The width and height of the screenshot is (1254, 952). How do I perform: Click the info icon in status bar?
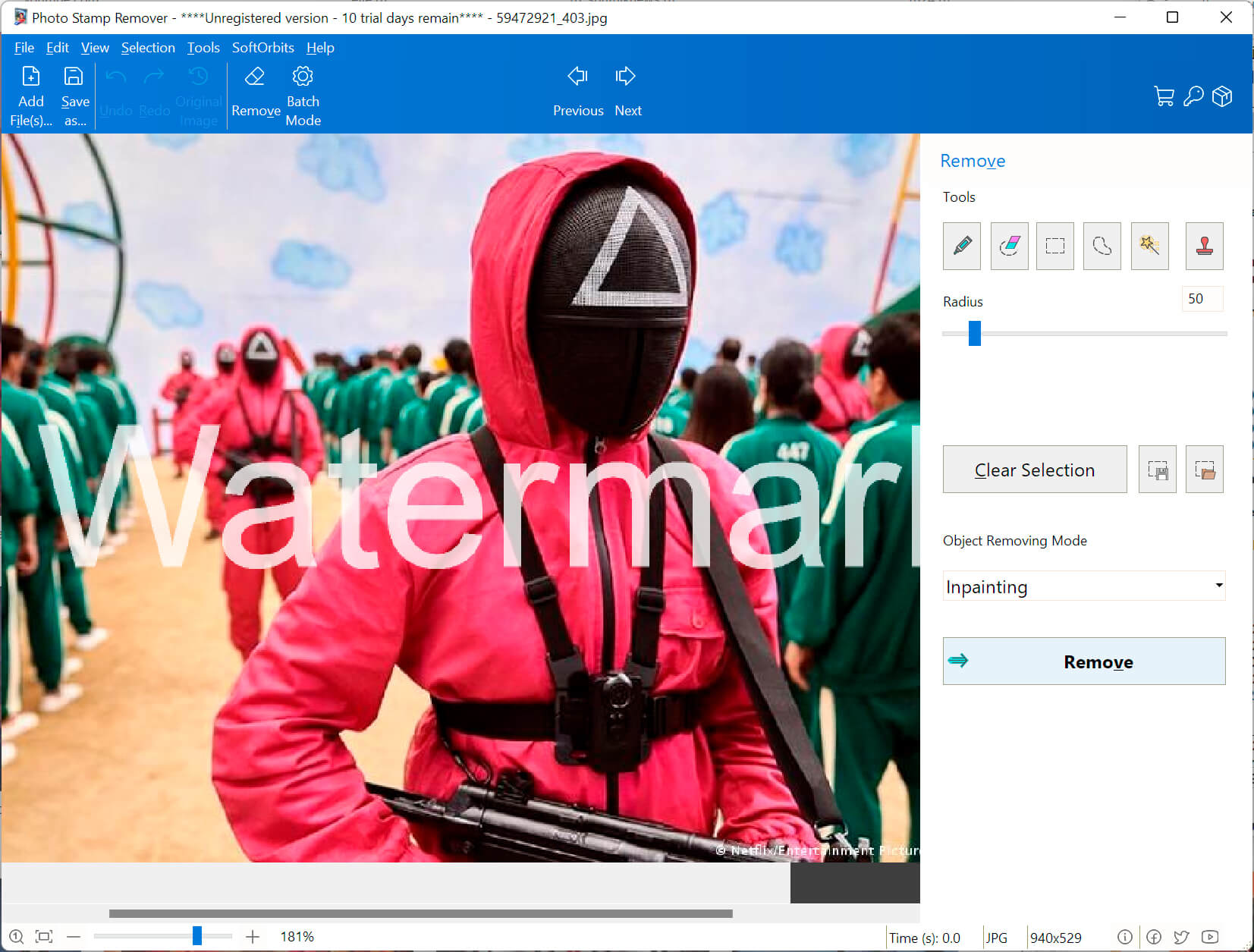(1125, 937)
